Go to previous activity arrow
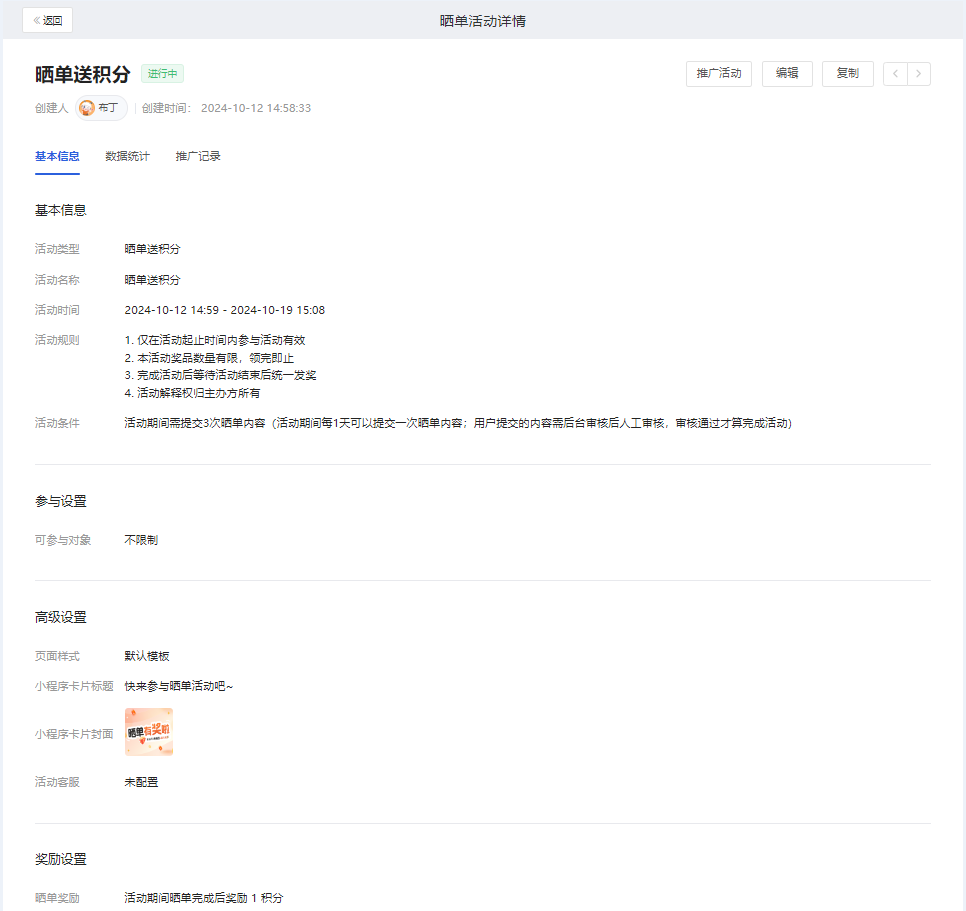Screen dimensions: 966x911 (895, 73)
